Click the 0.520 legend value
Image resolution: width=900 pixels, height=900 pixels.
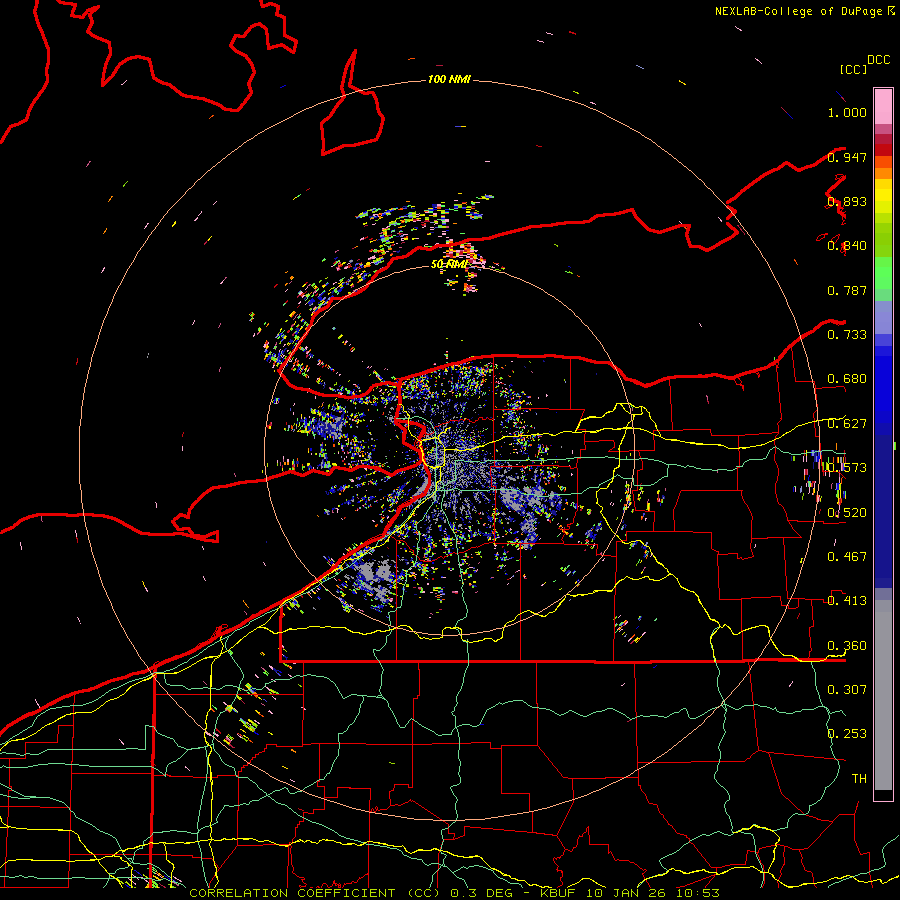[847, 512]
